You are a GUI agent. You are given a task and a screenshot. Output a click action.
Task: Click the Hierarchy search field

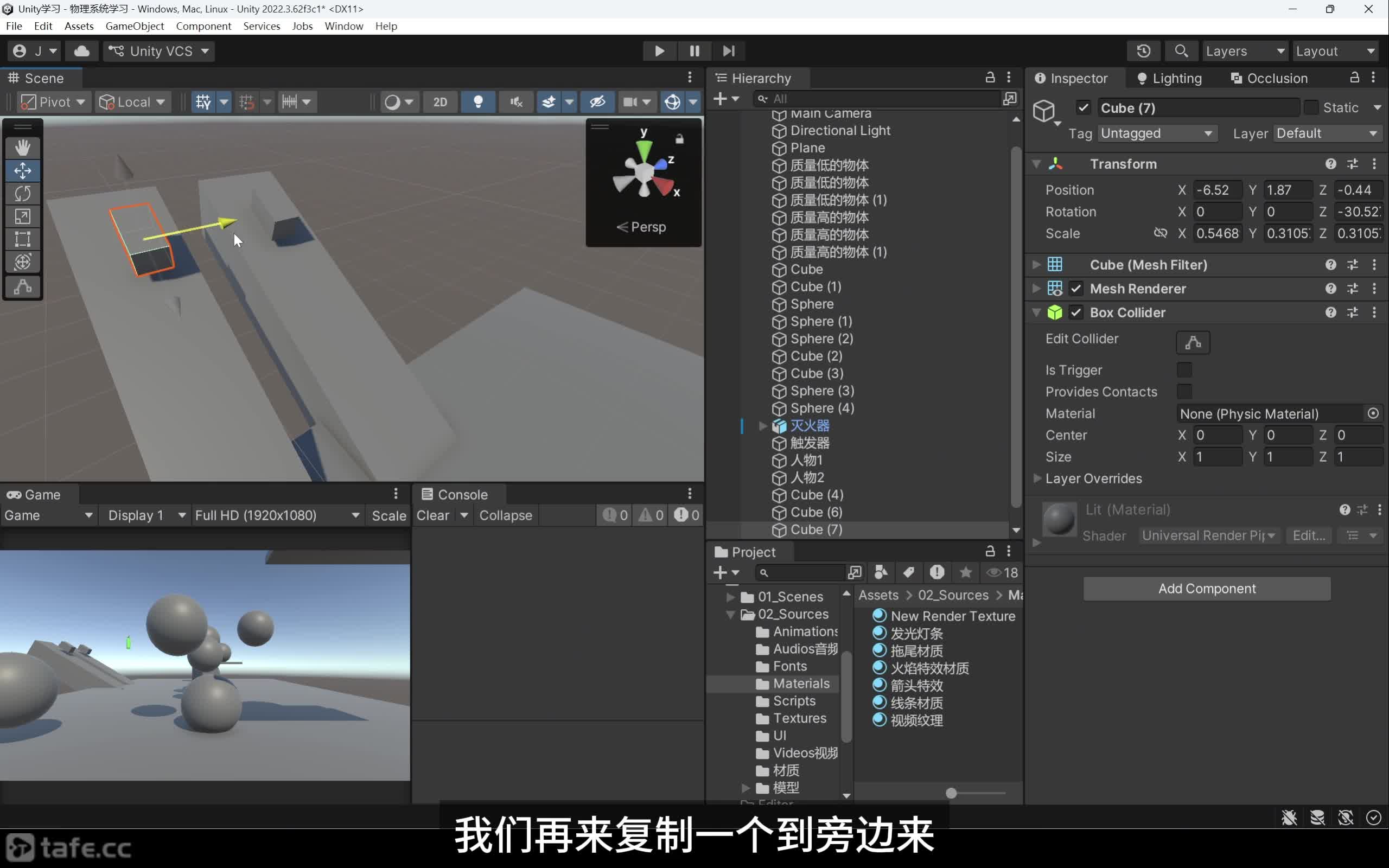pyautogui.click(x=876, y=99)
